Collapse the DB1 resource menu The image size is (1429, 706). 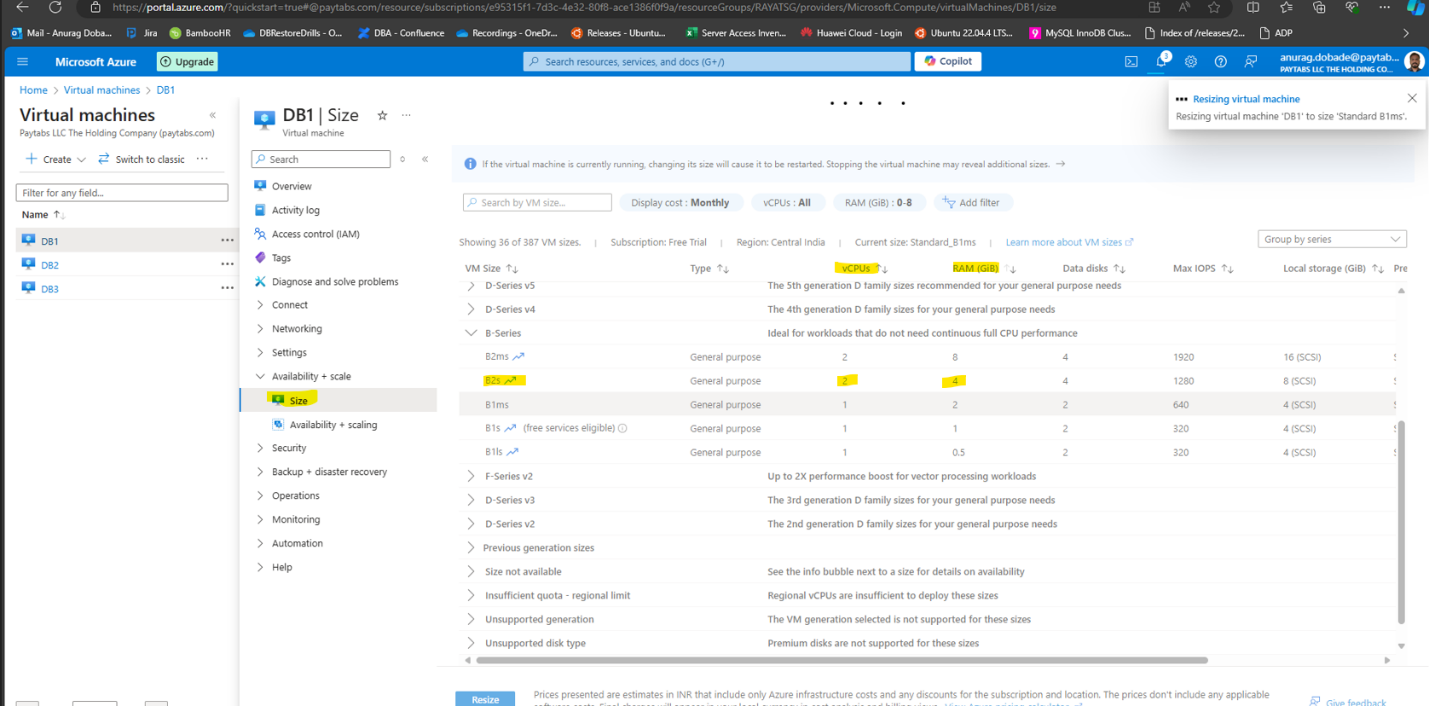[x=425, y=159]
